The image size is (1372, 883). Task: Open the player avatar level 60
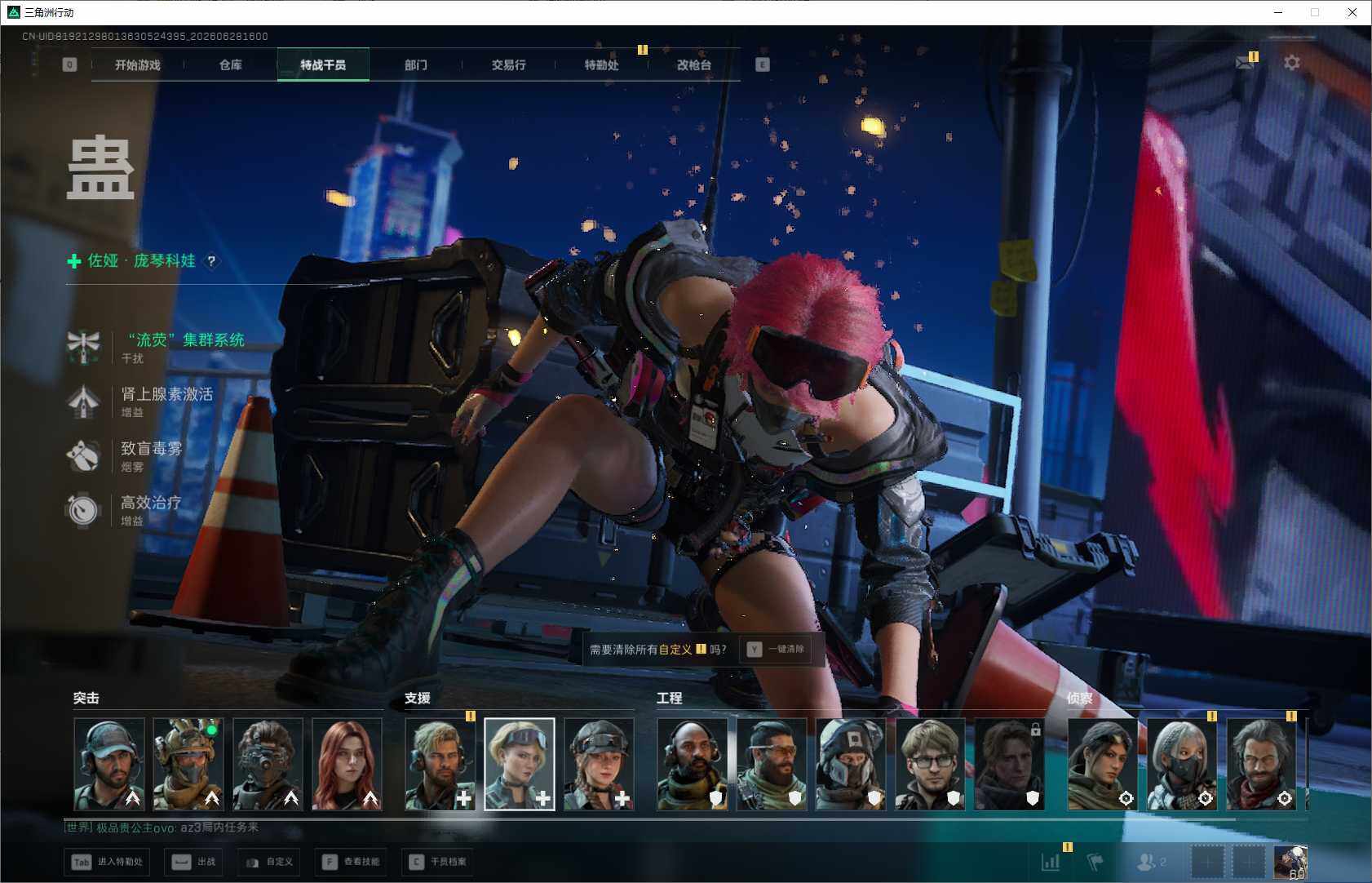pyautogui.click(x=1290, y=862)
